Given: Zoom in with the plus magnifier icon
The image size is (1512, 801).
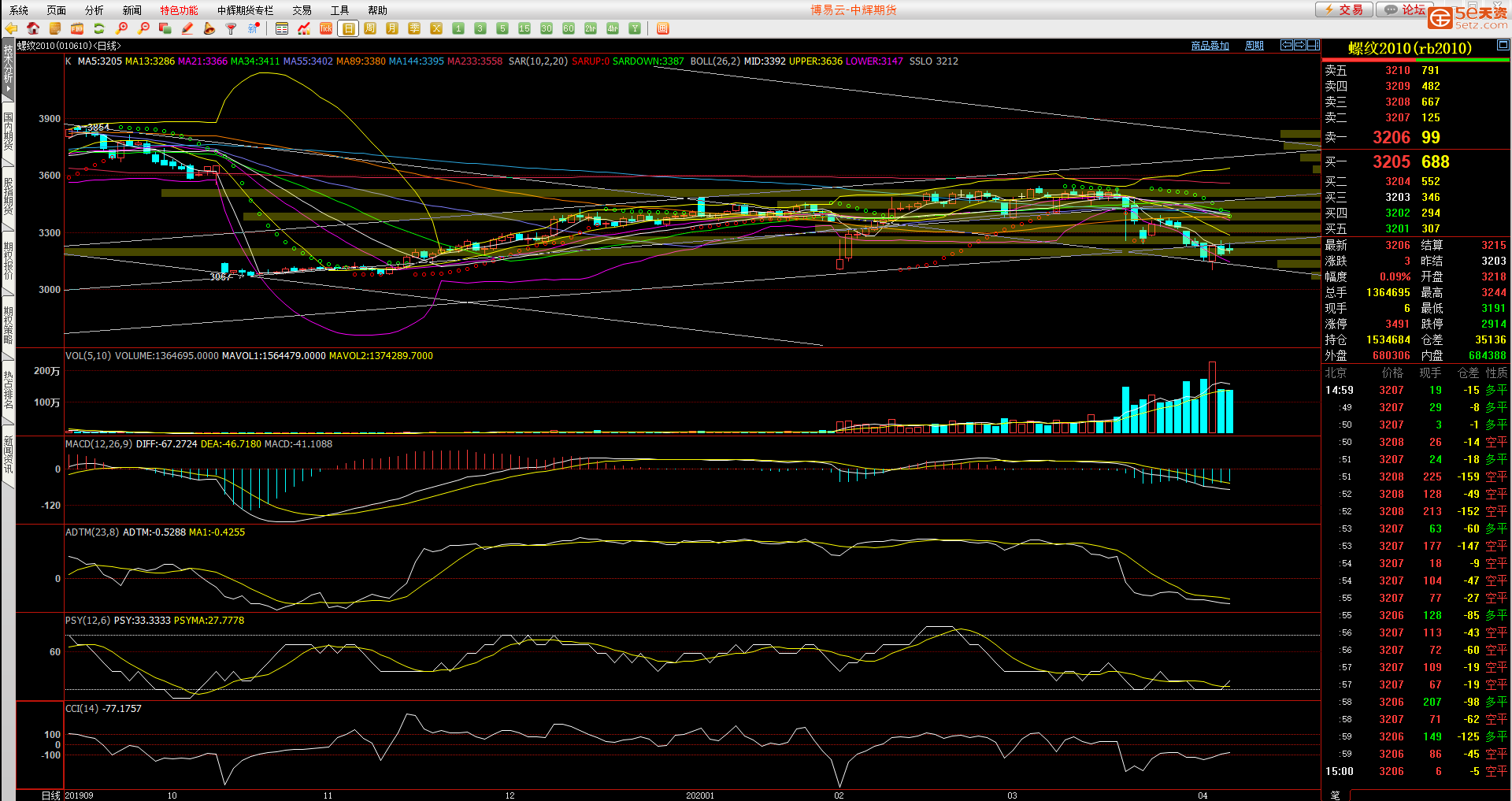Looking at the screenshot, I should pyautogui.click(x=121, y=28).
